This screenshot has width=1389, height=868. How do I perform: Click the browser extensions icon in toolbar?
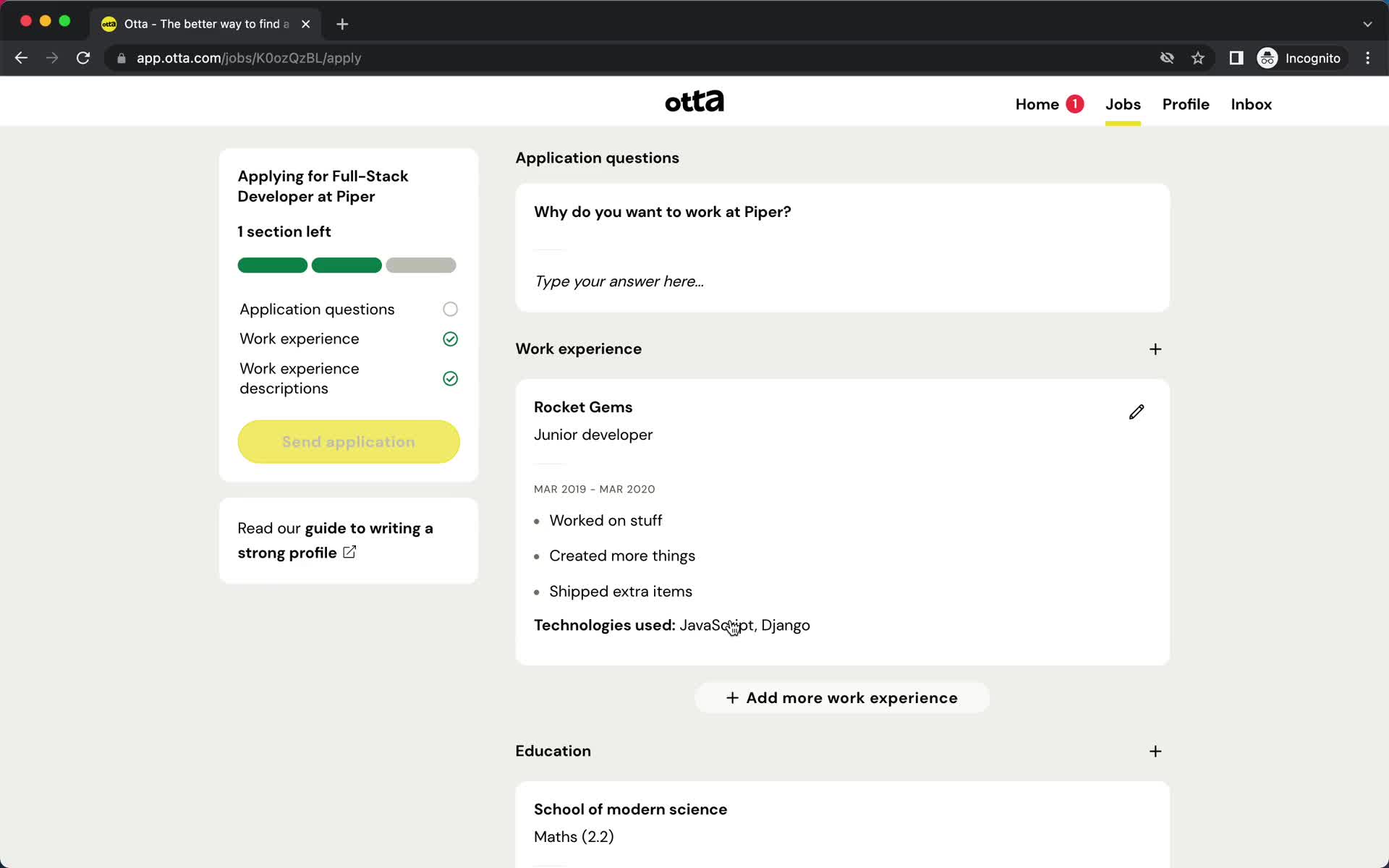point(1236,58)
